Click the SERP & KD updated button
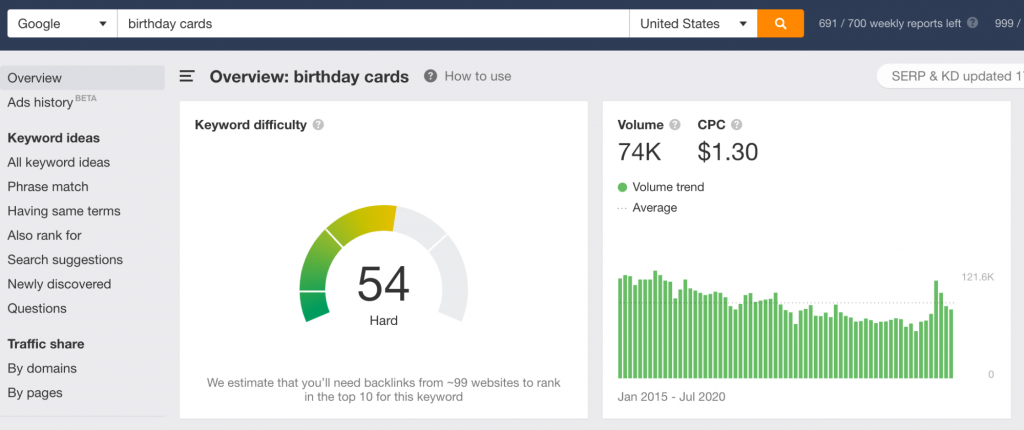The width and height of the screenshot is (1024, 430). pos(950,76)
